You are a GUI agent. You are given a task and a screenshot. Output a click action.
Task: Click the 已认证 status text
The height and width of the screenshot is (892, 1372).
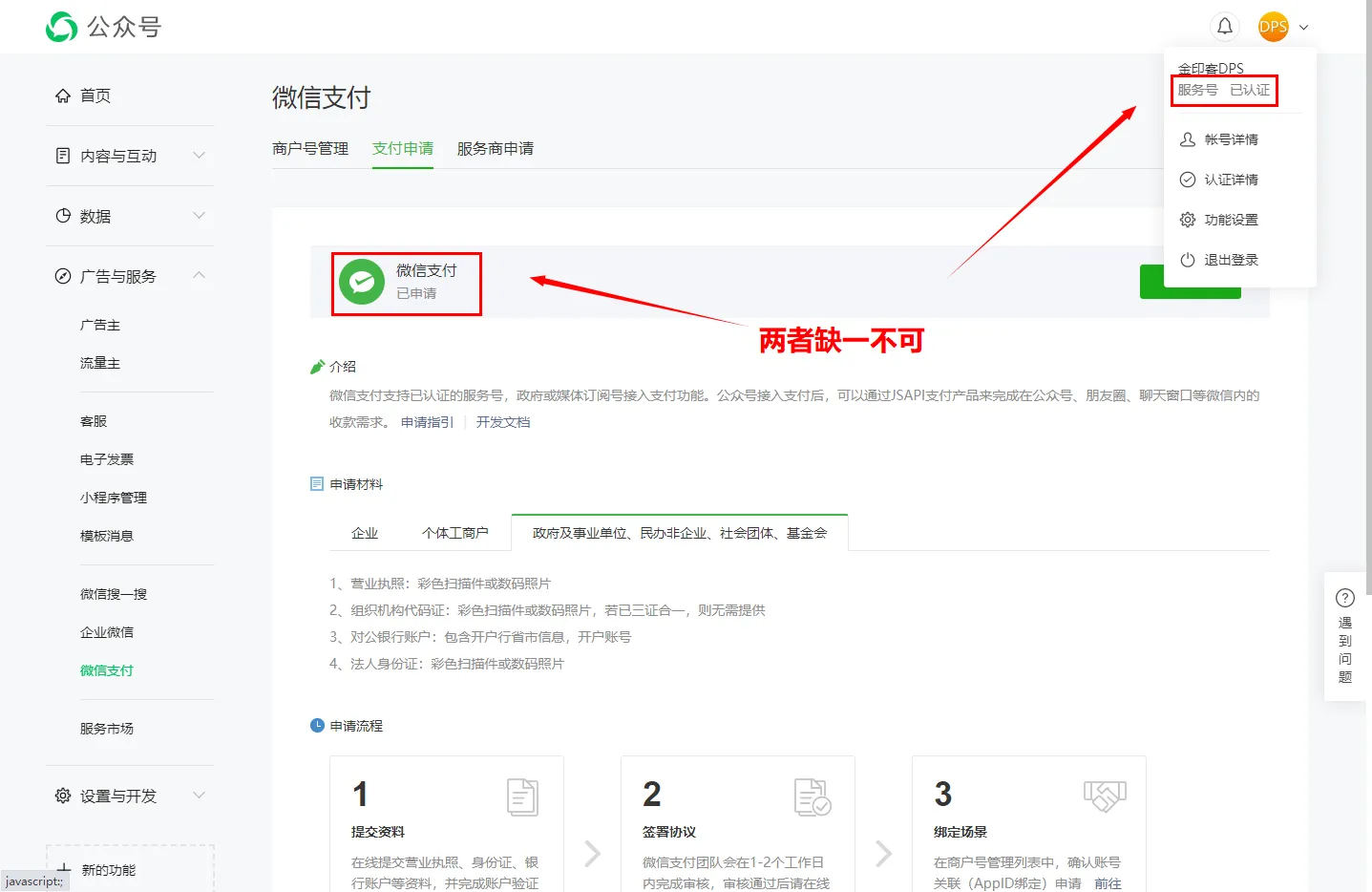[1250, 90]
